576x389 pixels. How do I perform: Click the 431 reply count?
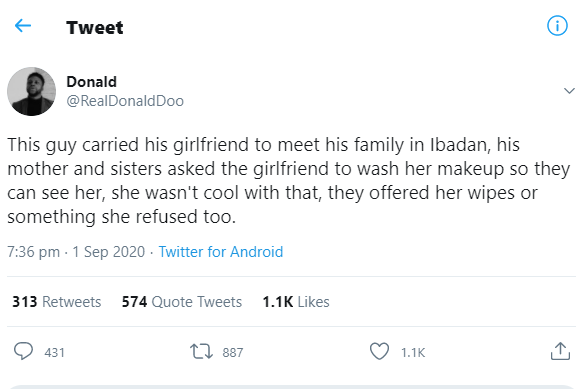(x=54, y=353)
